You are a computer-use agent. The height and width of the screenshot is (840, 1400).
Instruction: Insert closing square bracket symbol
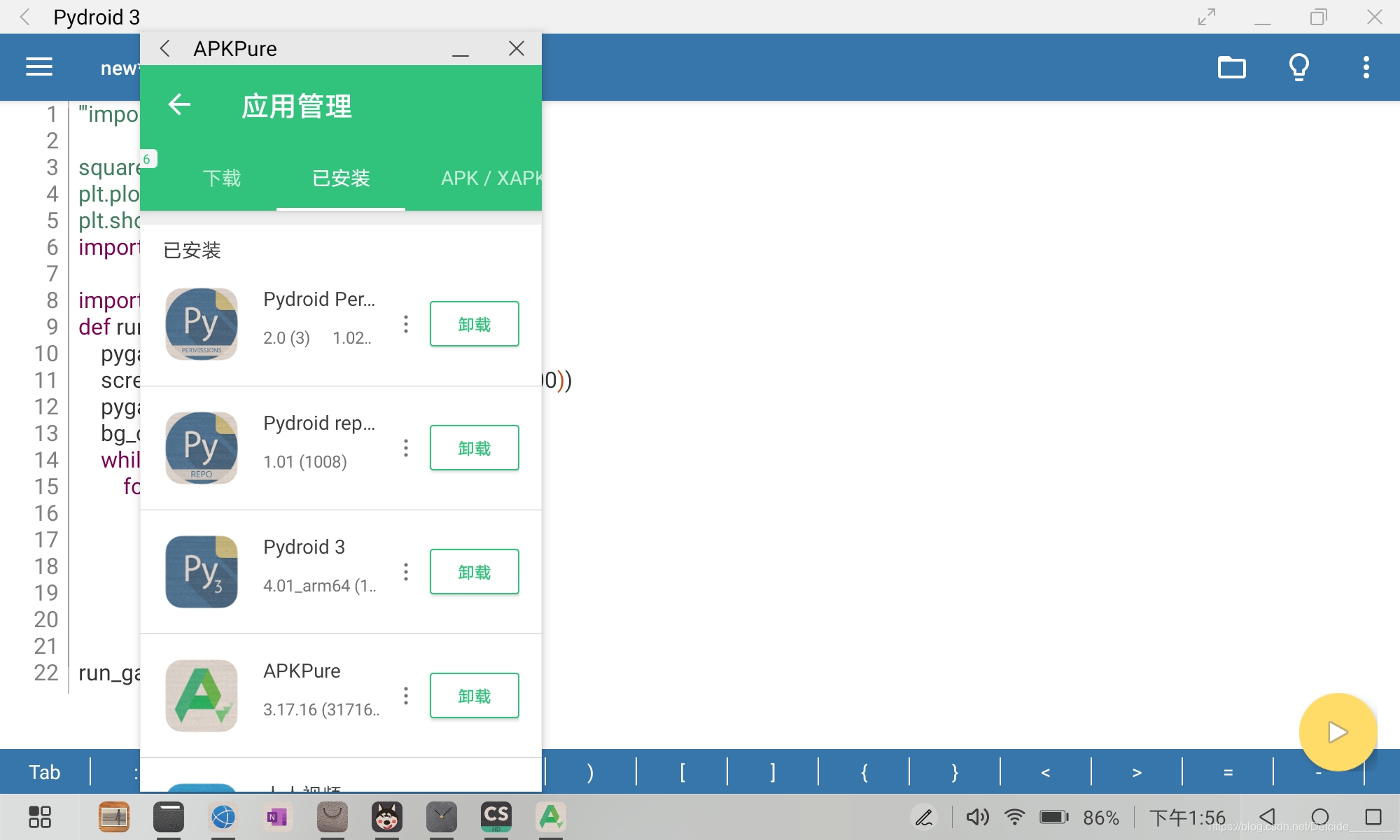pyautogui.click(x=773, y=772)
